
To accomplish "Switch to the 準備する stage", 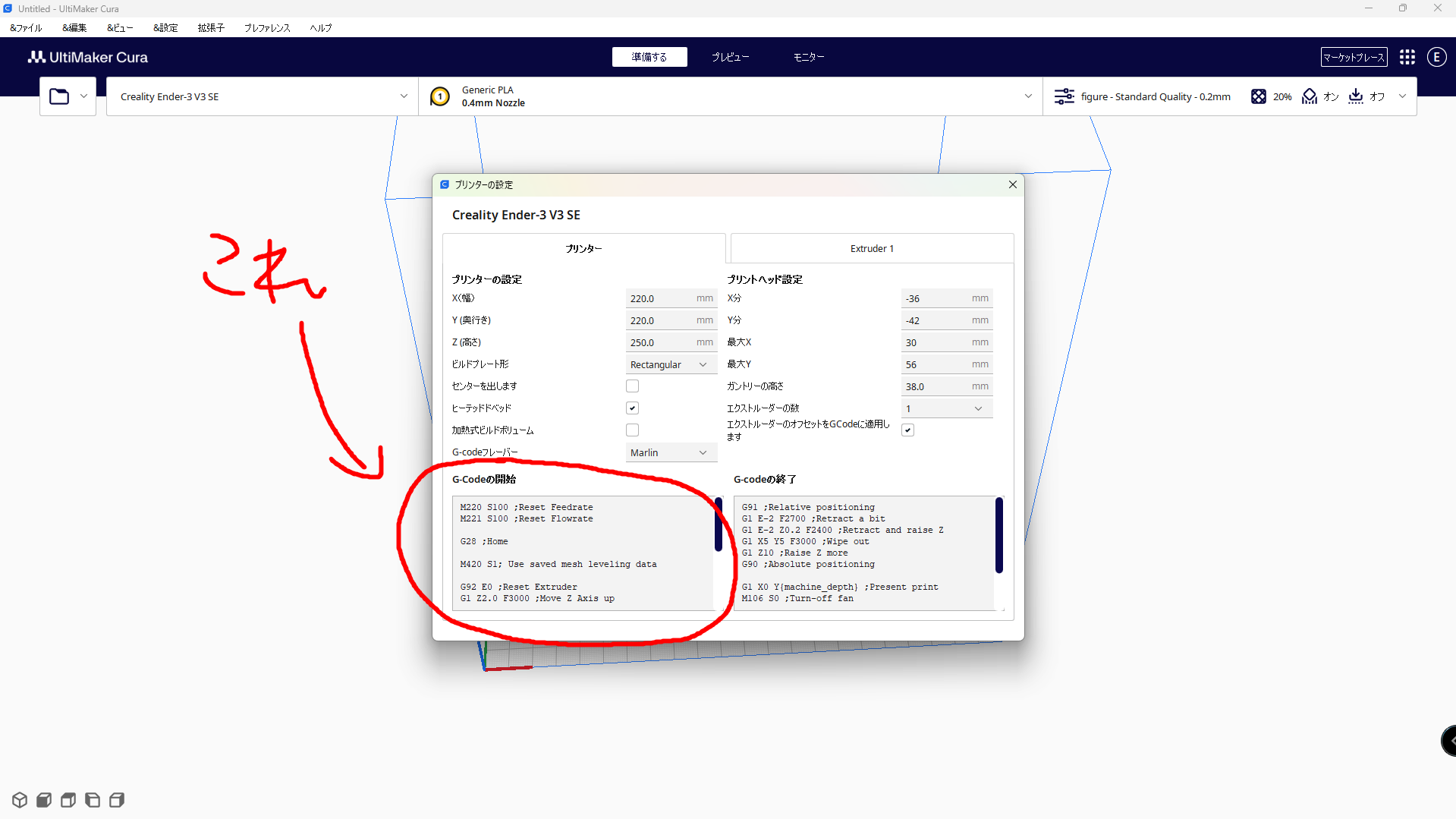I will [649, 57].
